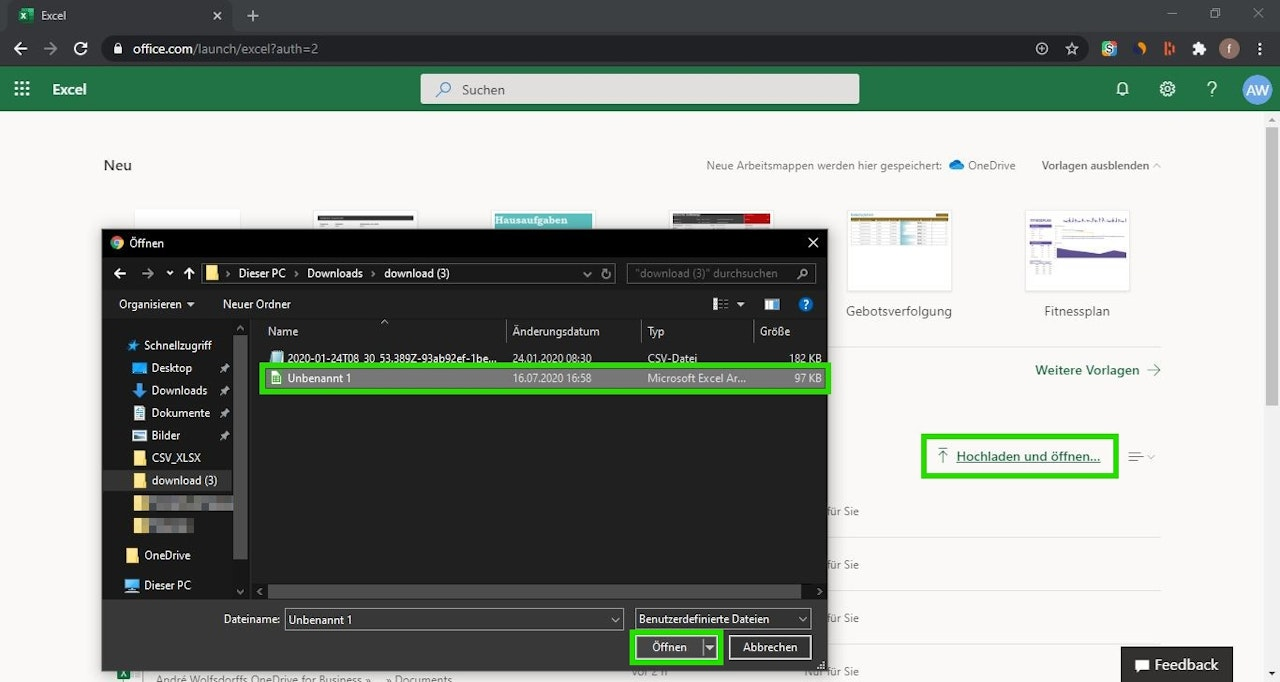
Task: Go up one folder level in dialog
Action: pyautogui.click(x=189, y=273)
